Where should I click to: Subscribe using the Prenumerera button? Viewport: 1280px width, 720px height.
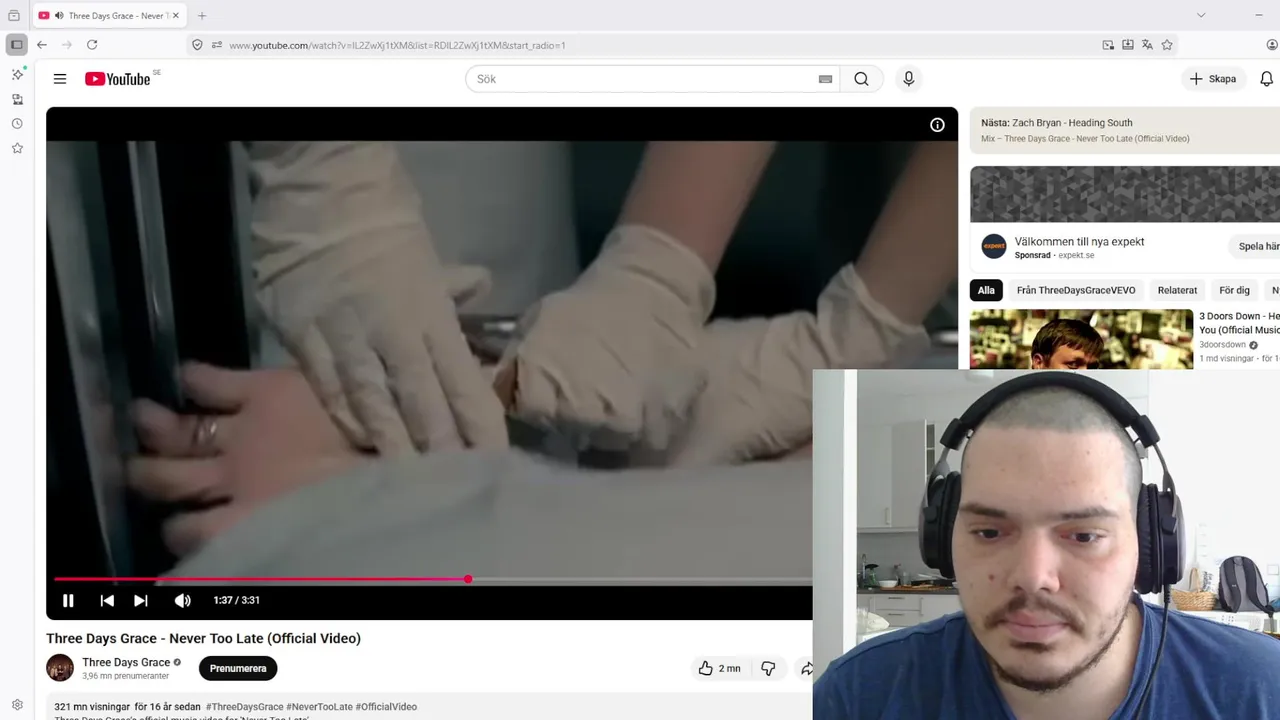coord(238,668)
